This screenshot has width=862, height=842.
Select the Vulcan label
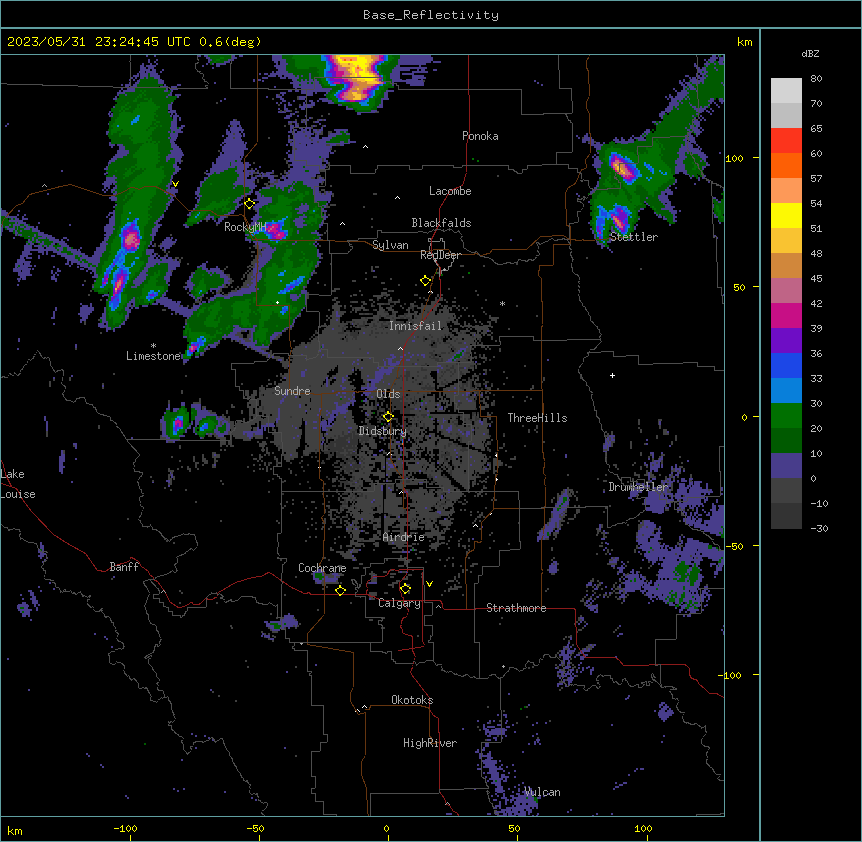tap(542, 792)
